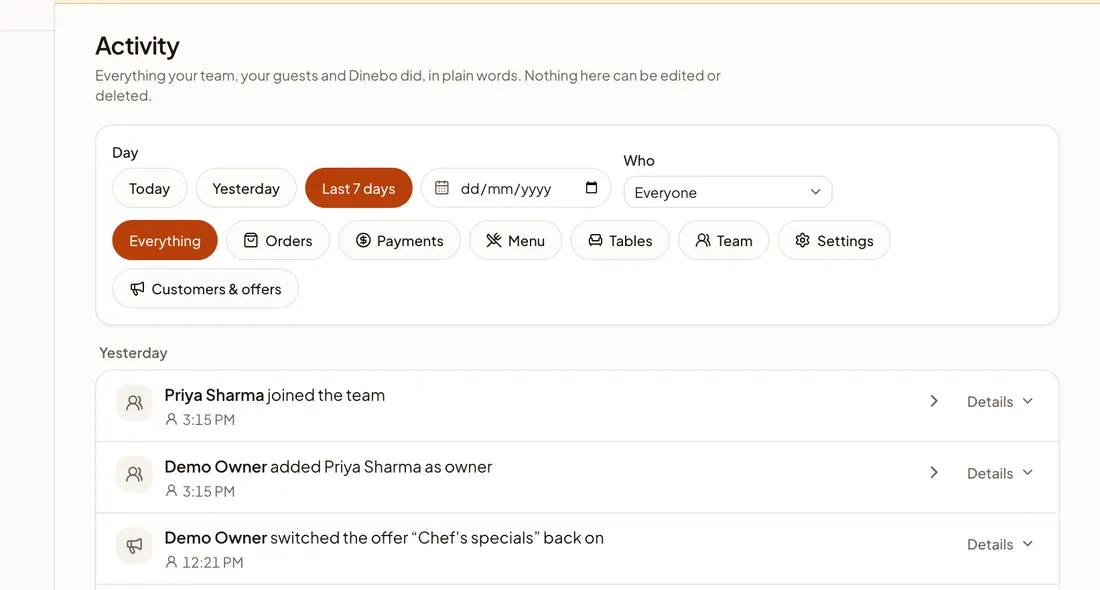Image resolution: width=1100 pixels, height=590 pixels.
Task: Show only Payments activity
Action: click(x=399, y=241)
